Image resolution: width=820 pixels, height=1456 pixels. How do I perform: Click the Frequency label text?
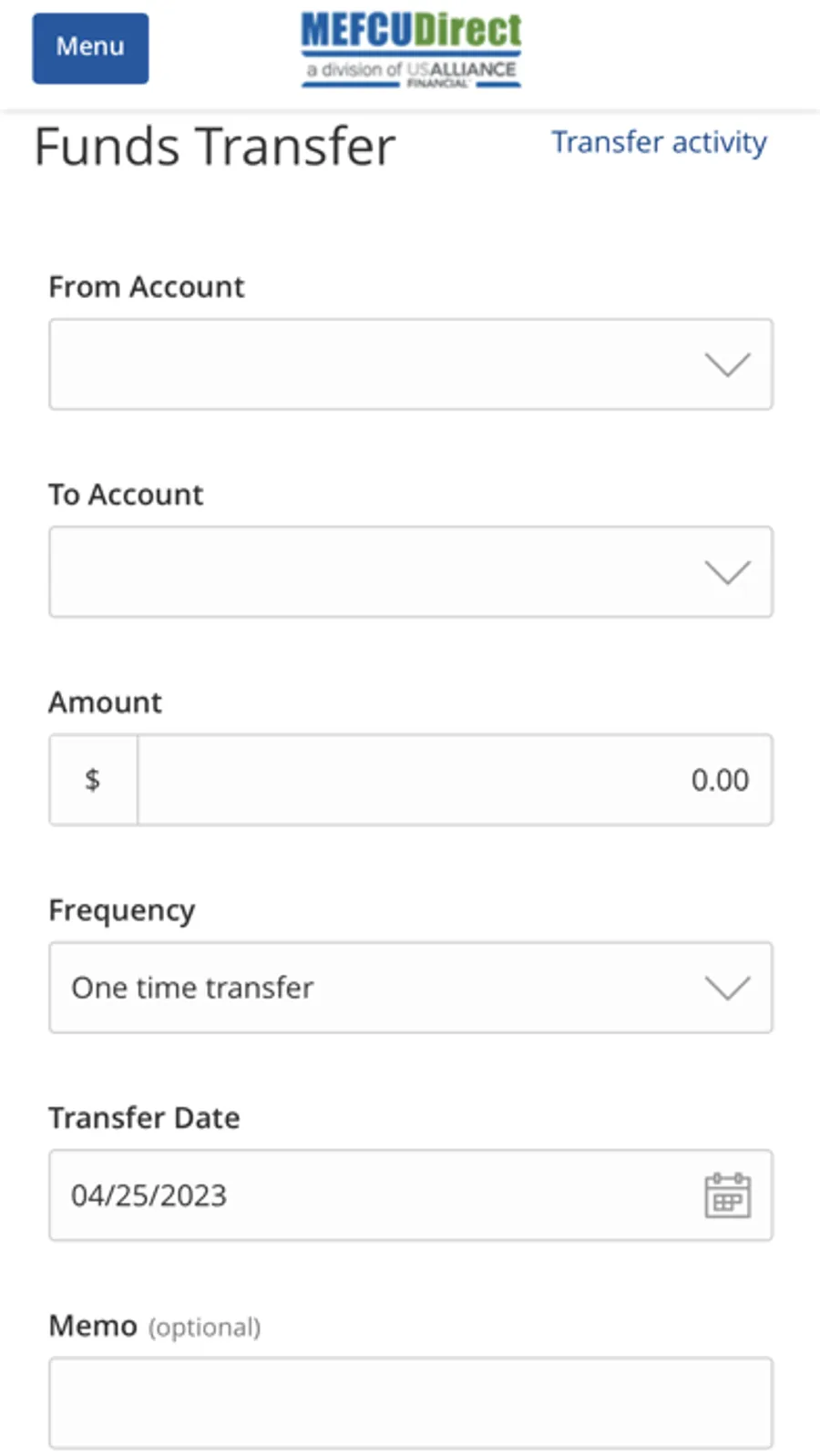pyautogui.click(x=122, y=911)
